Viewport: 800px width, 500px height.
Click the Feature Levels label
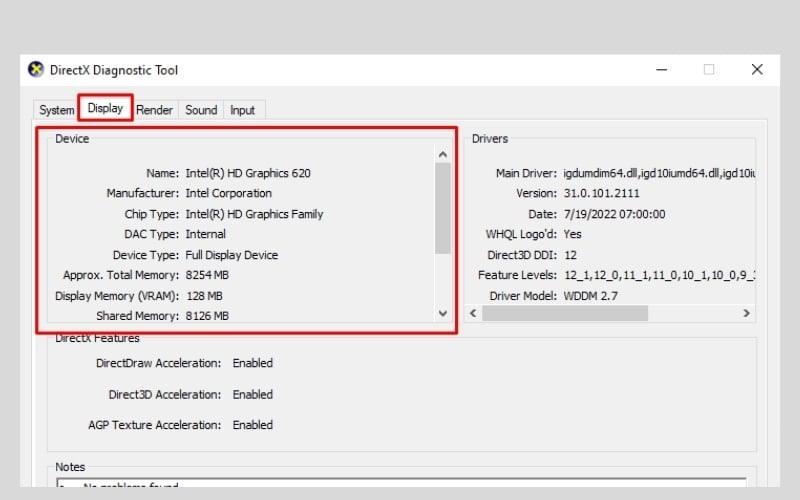pos(517,275)
